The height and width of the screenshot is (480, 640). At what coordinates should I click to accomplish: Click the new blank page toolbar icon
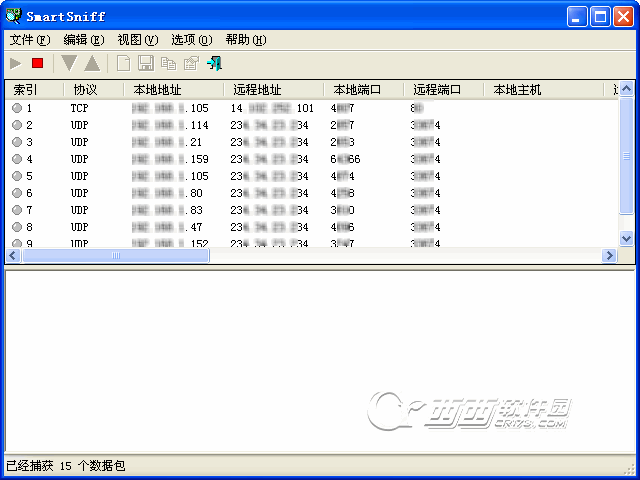(123, 63)
